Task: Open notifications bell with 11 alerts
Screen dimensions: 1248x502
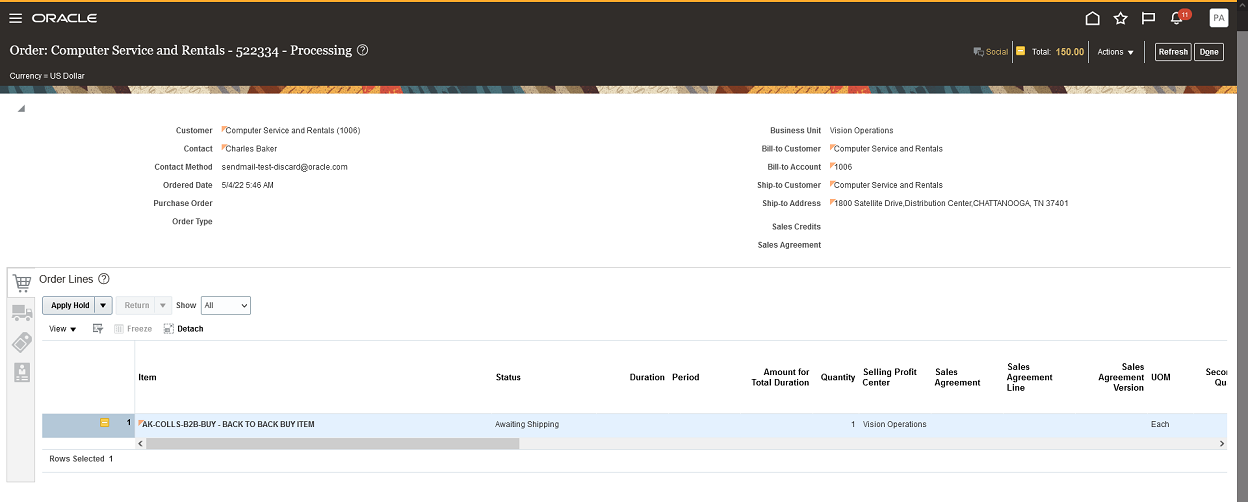Action: (1178, 17)
